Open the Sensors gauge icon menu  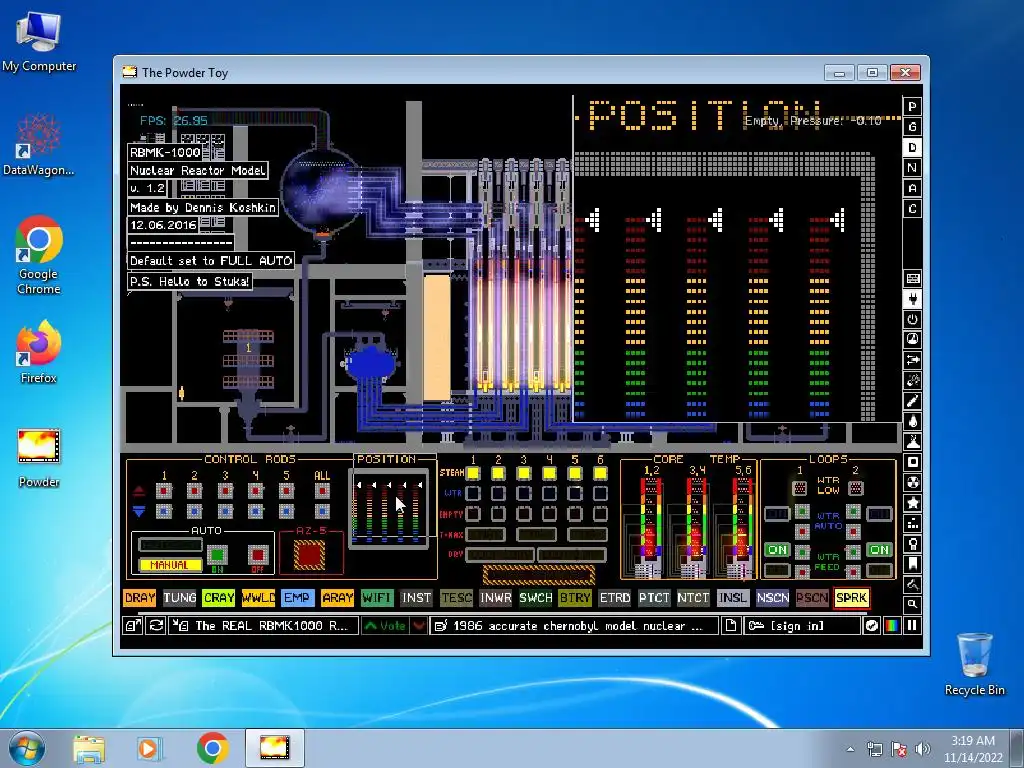point(912,340)
